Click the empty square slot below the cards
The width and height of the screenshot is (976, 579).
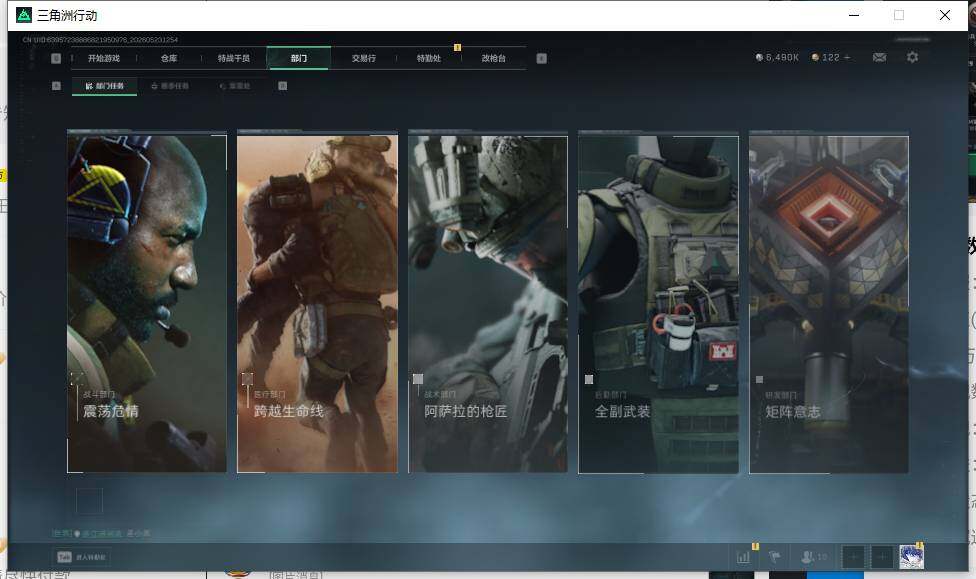pos(90,501)
